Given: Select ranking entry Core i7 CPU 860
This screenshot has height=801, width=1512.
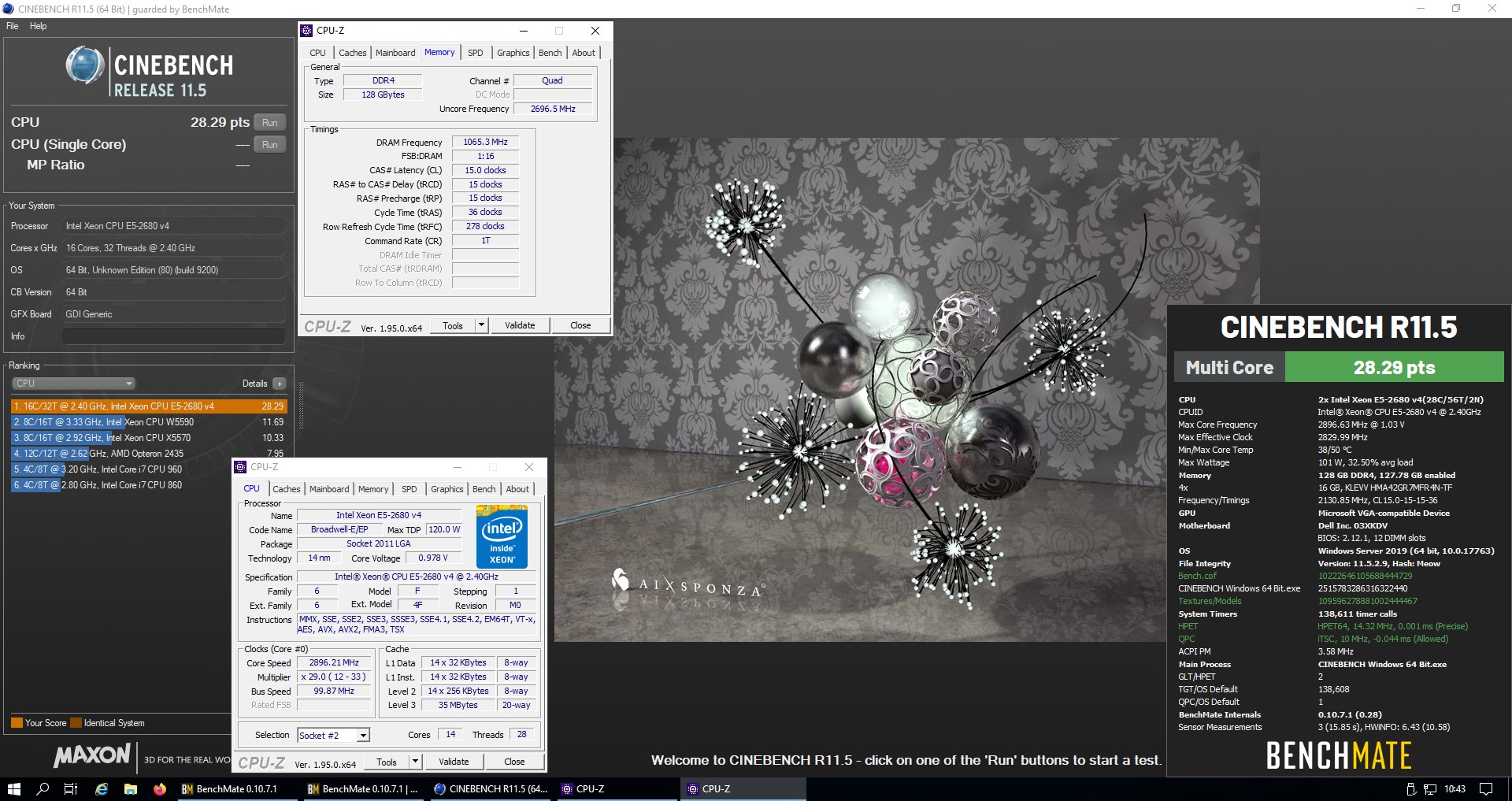Looking at the screenshot, I should 120,485.
